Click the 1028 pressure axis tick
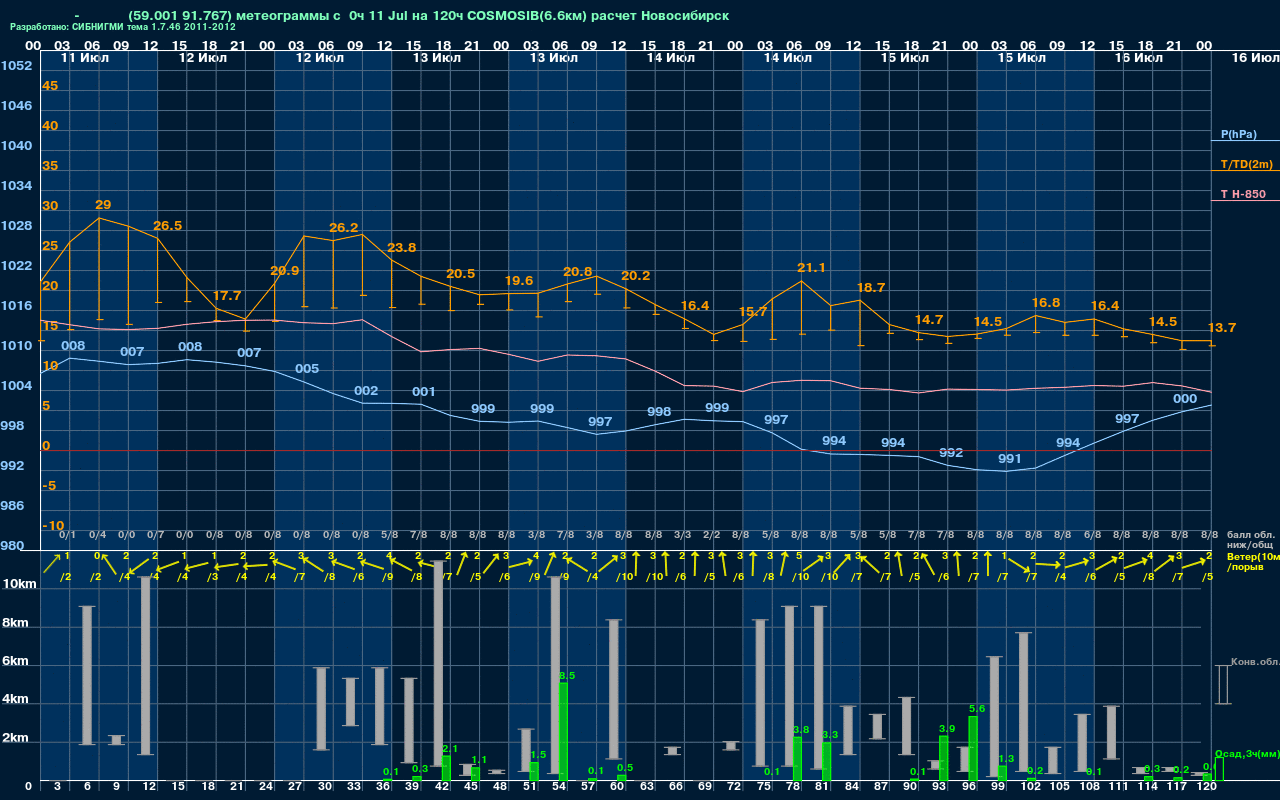This screenshot has width=1280, height=800. (x=16, y=226)
